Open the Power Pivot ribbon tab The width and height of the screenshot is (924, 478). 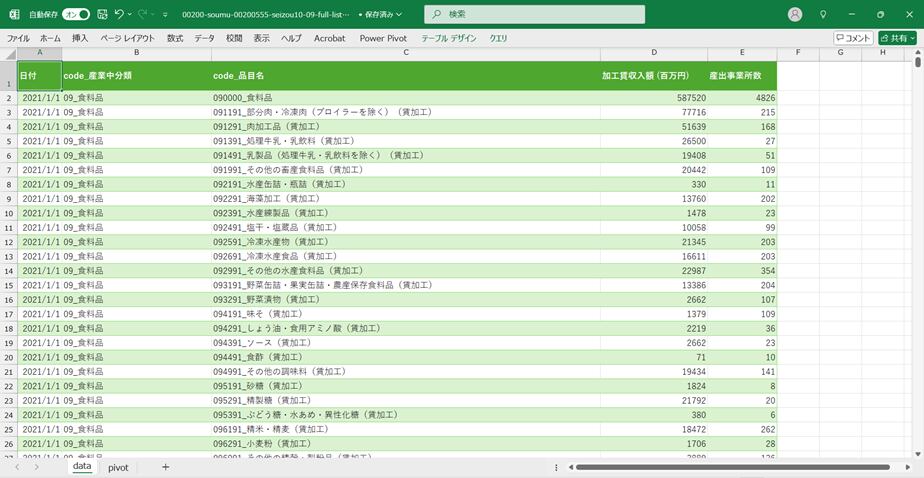point(383,38)
